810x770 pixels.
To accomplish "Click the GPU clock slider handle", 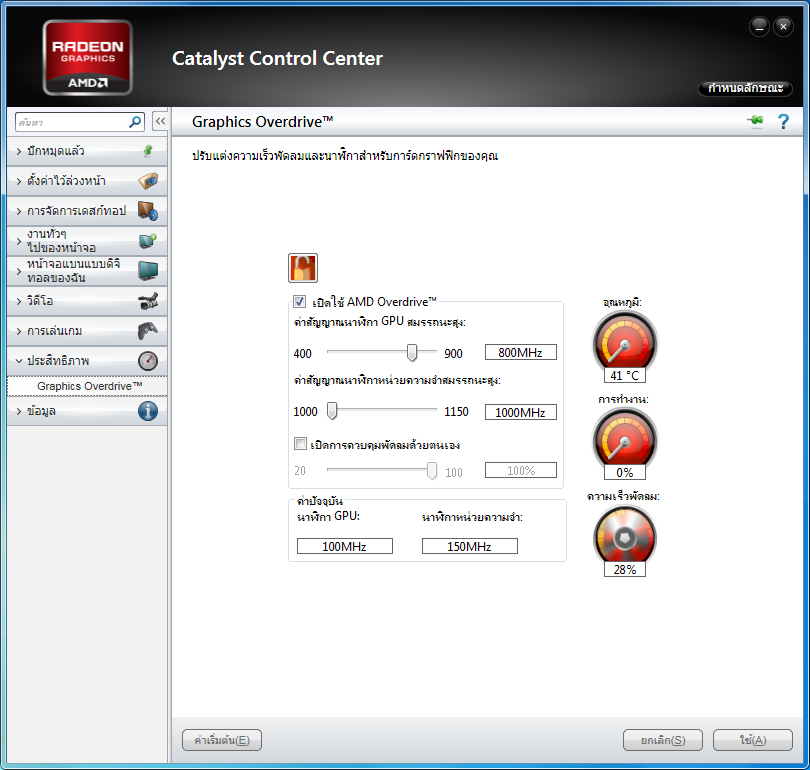I will [x=412, y=353].
